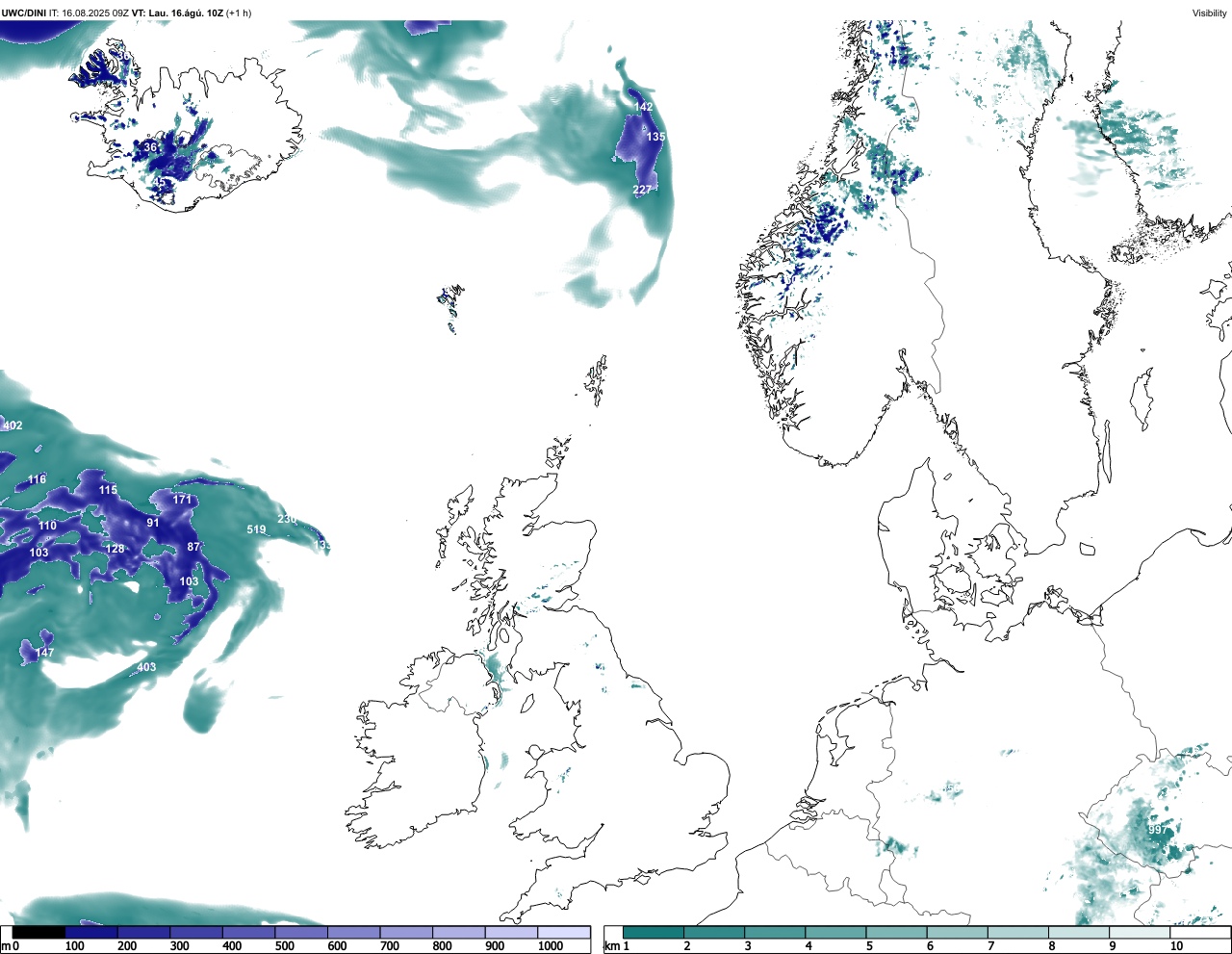Click the '115' visibility value label

(x=108, y=490)
